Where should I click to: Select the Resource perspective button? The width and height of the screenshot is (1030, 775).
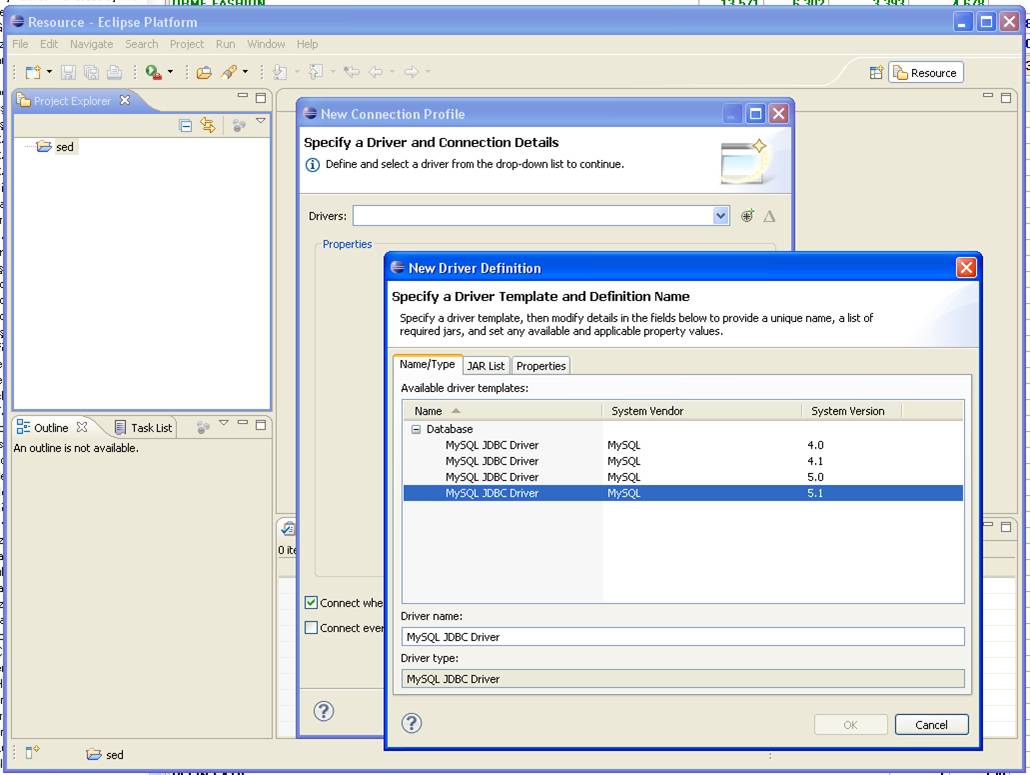pos(926,73)
